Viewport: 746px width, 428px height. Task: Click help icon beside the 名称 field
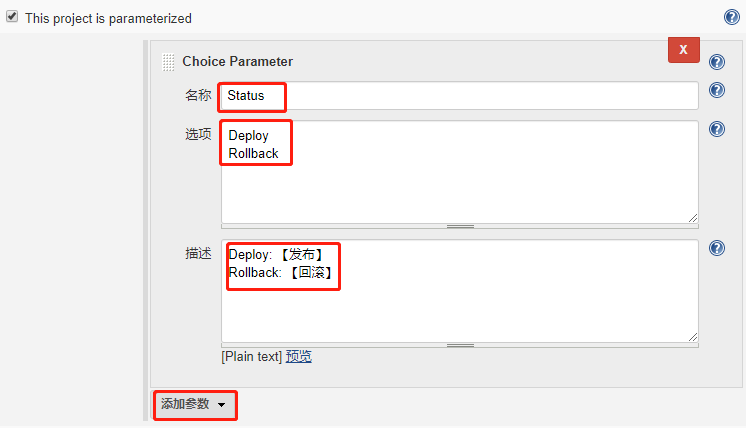(x=717, y=90)
